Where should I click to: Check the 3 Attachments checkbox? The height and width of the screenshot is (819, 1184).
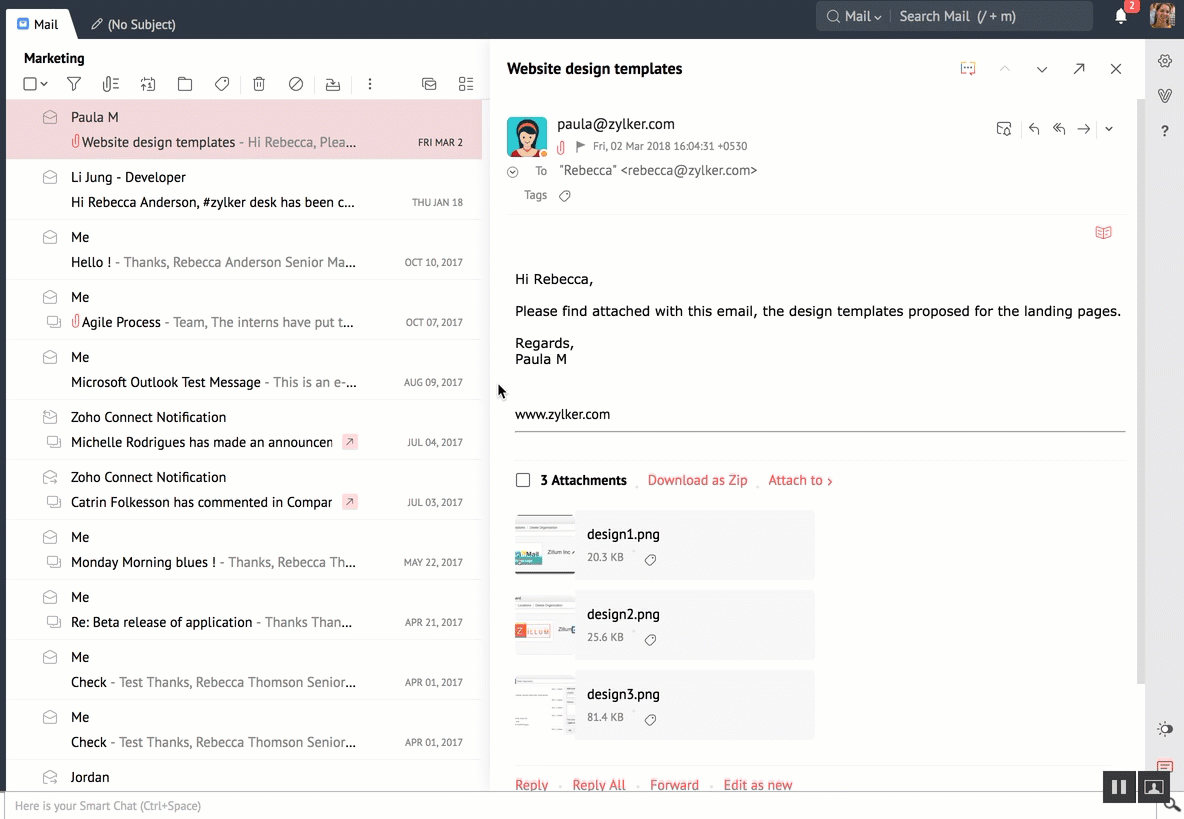click(x=523, y=480)
